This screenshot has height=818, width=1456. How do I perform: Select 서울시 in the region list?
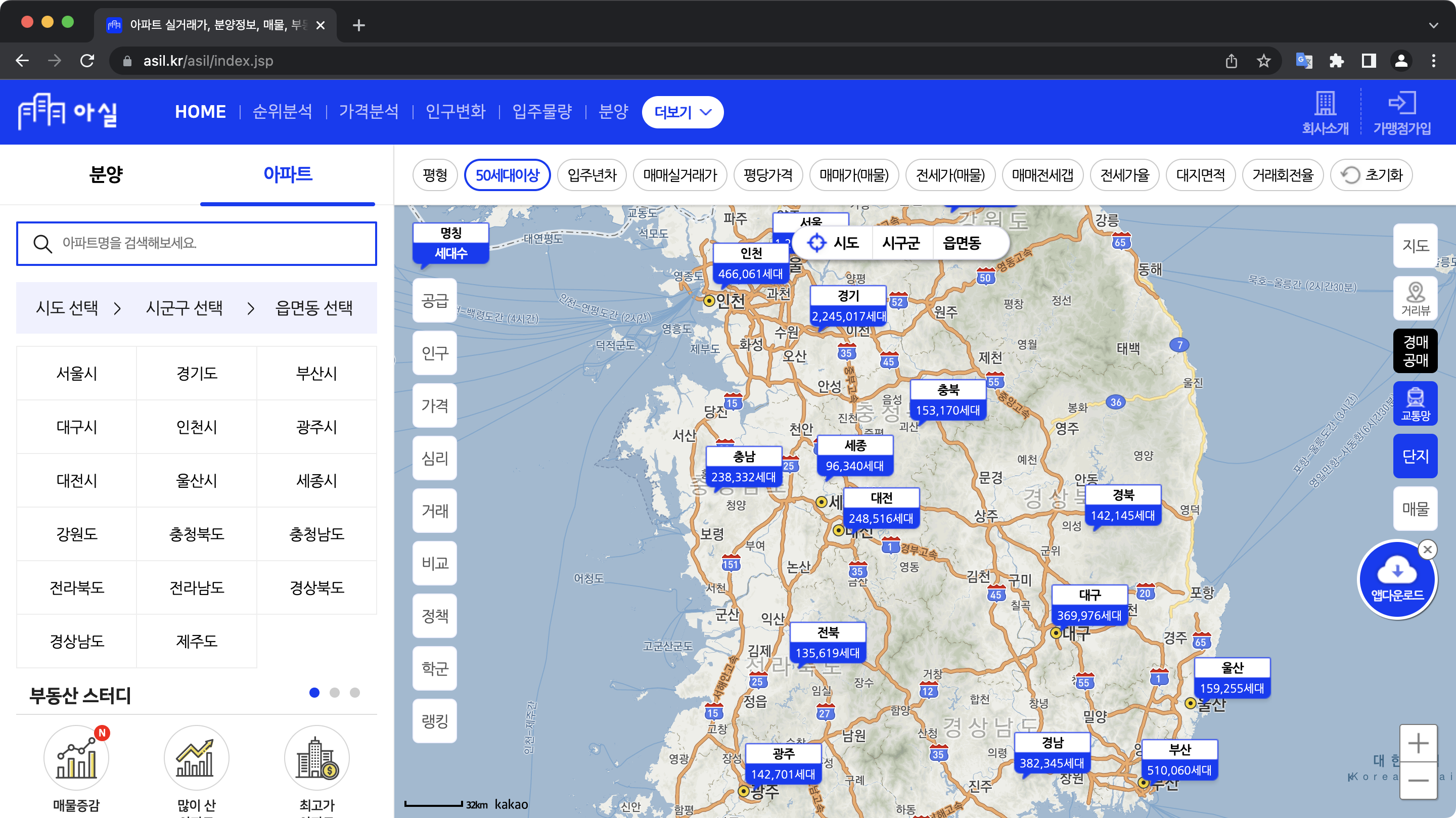coord(77,373)
